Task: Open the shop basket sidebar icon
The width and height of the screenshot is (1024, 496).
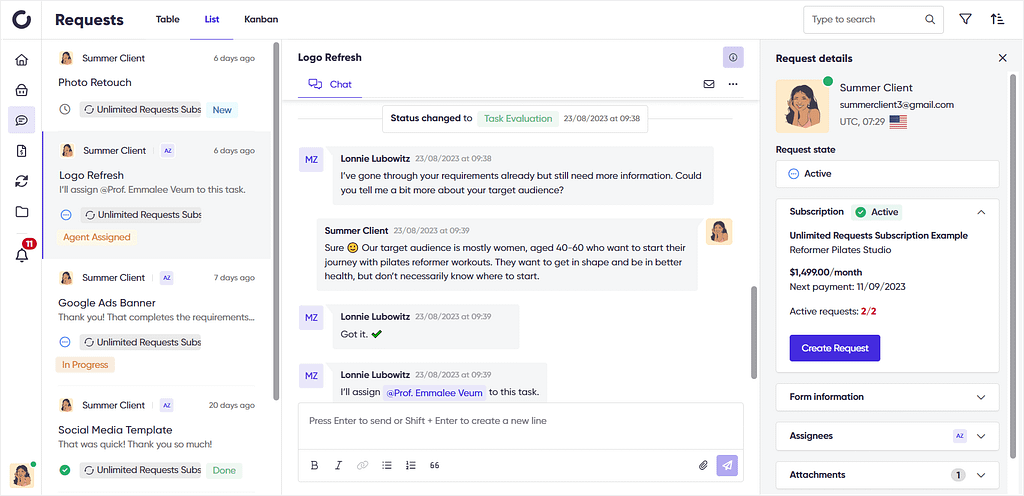Action: click(22, 89)
